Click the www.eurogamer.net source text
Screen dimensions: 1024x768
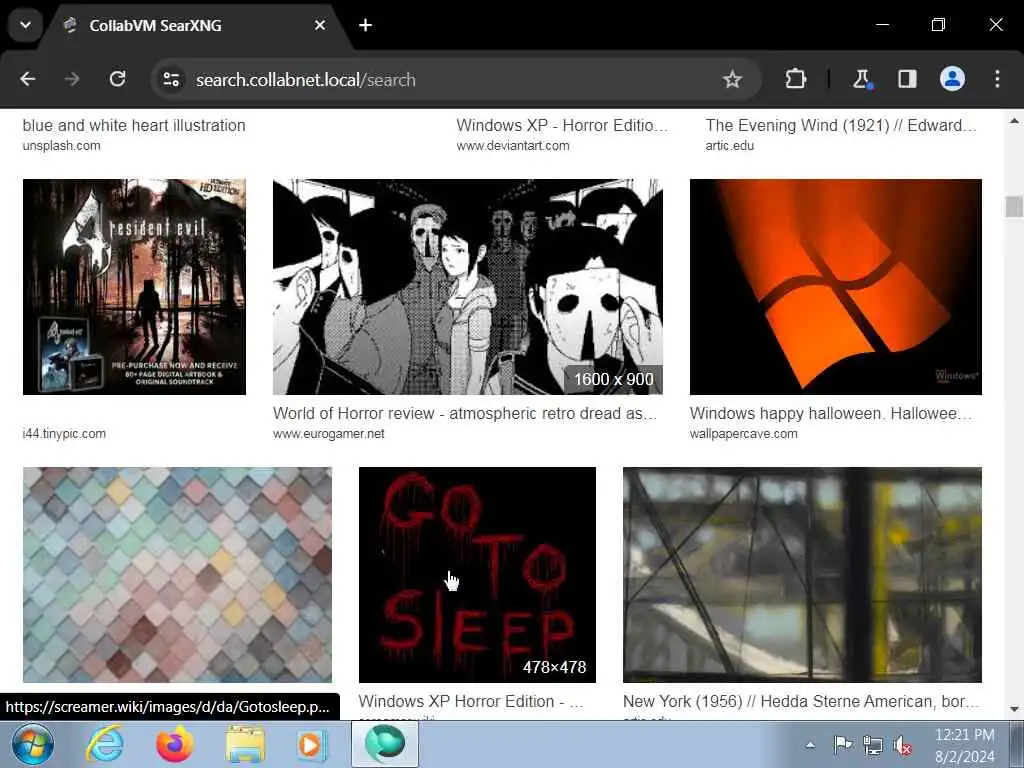(x=328, y=434)
